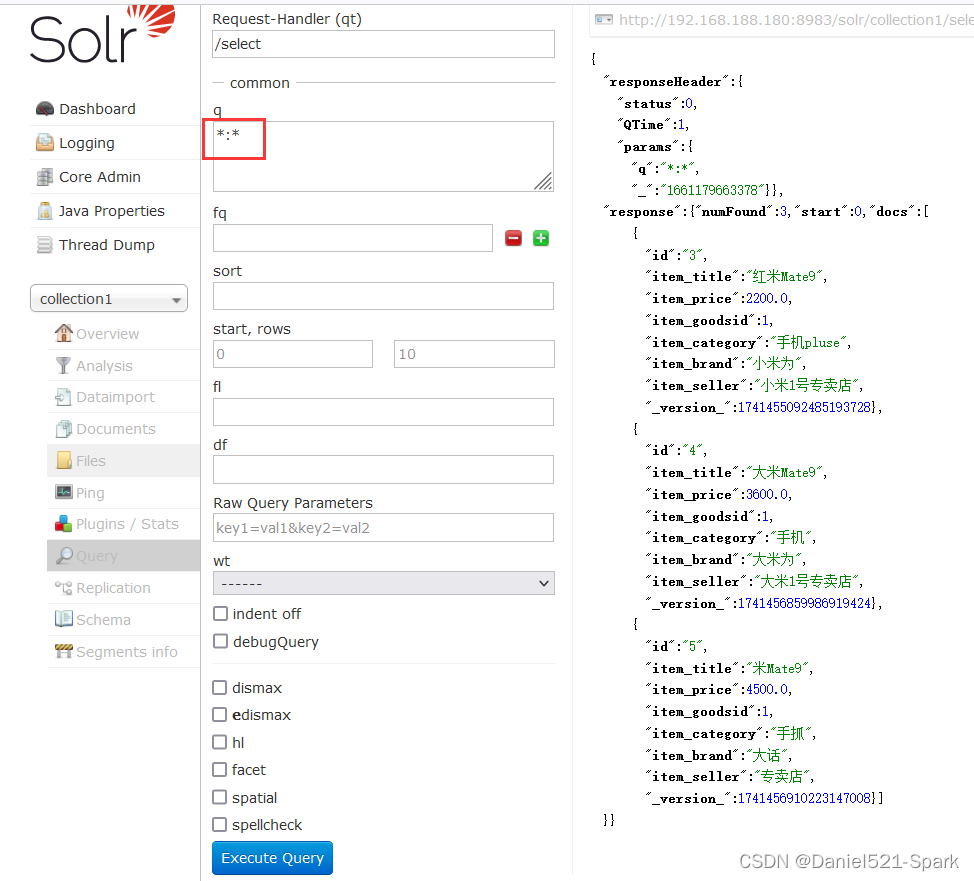Open Logging via its icon
Screen dimensions: 974x881
(x=44, y=143)
